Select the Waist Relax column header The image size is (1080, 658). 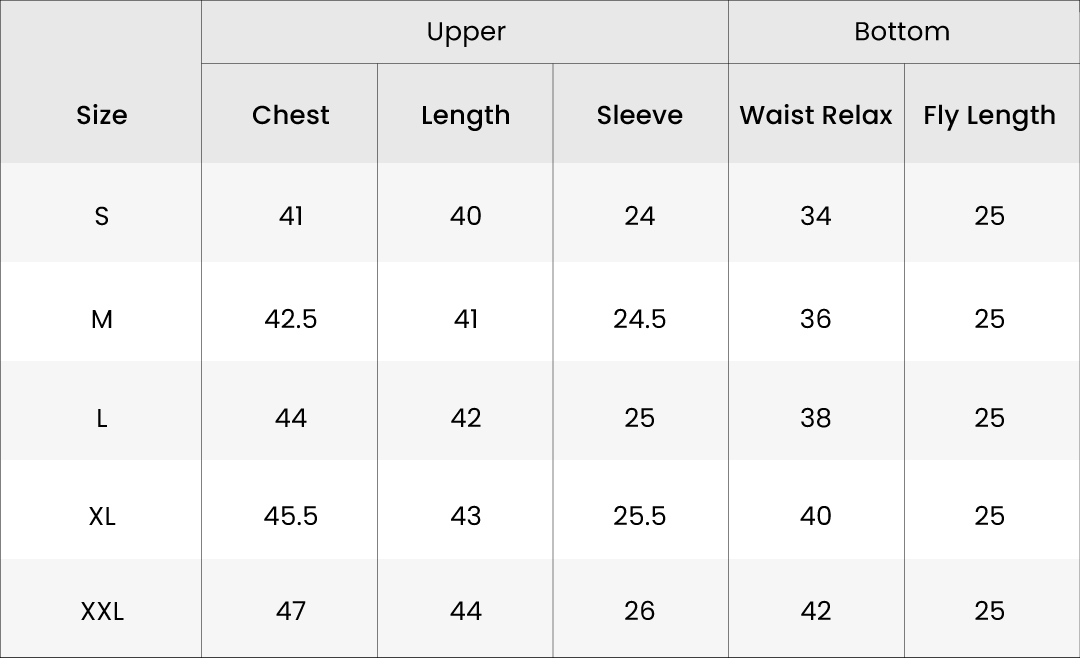(816, 115)
